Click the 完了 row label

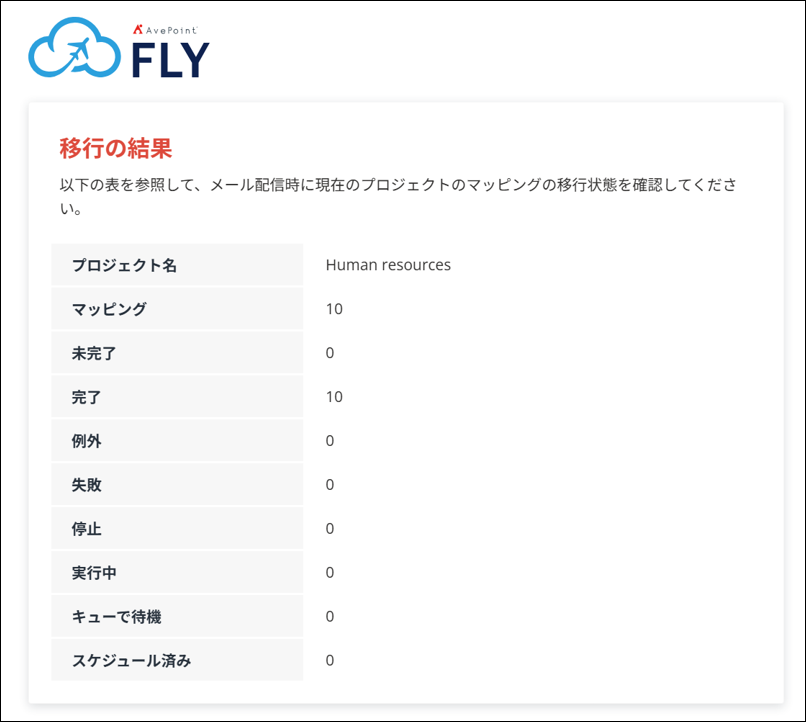[87, 397]
